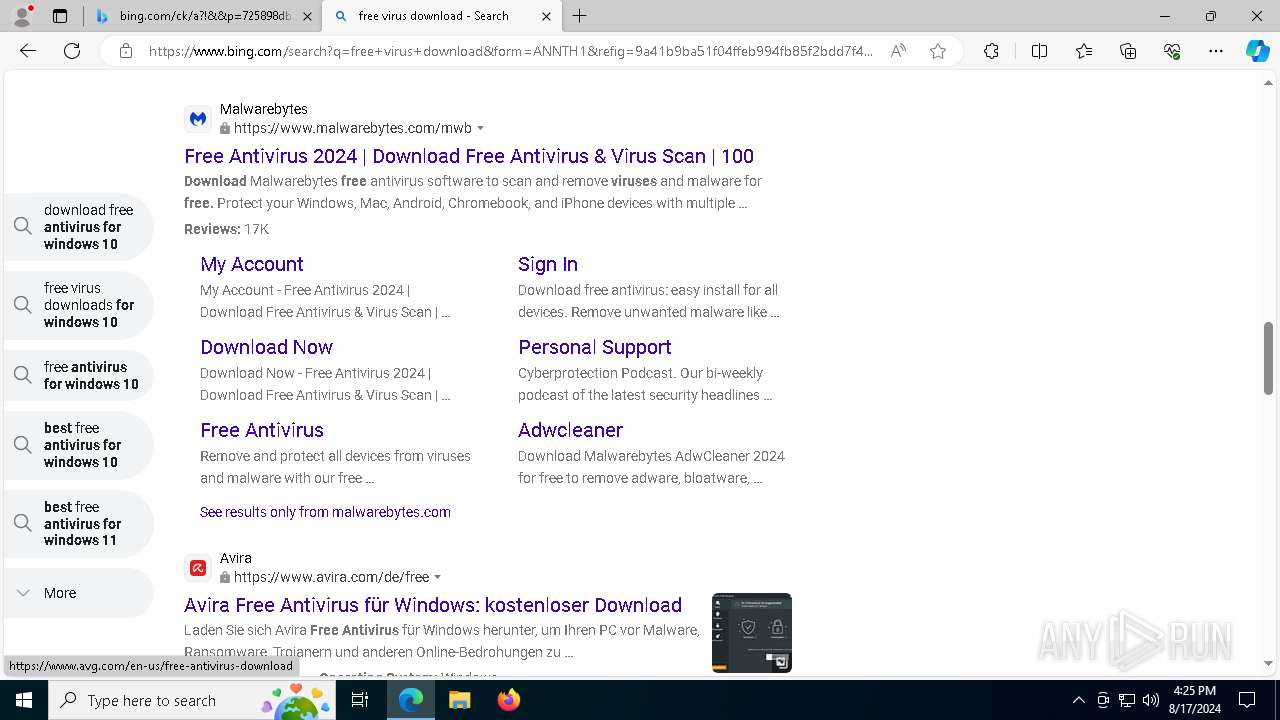Open the 'Free Antivirus' sitelink

pos(262,430)
